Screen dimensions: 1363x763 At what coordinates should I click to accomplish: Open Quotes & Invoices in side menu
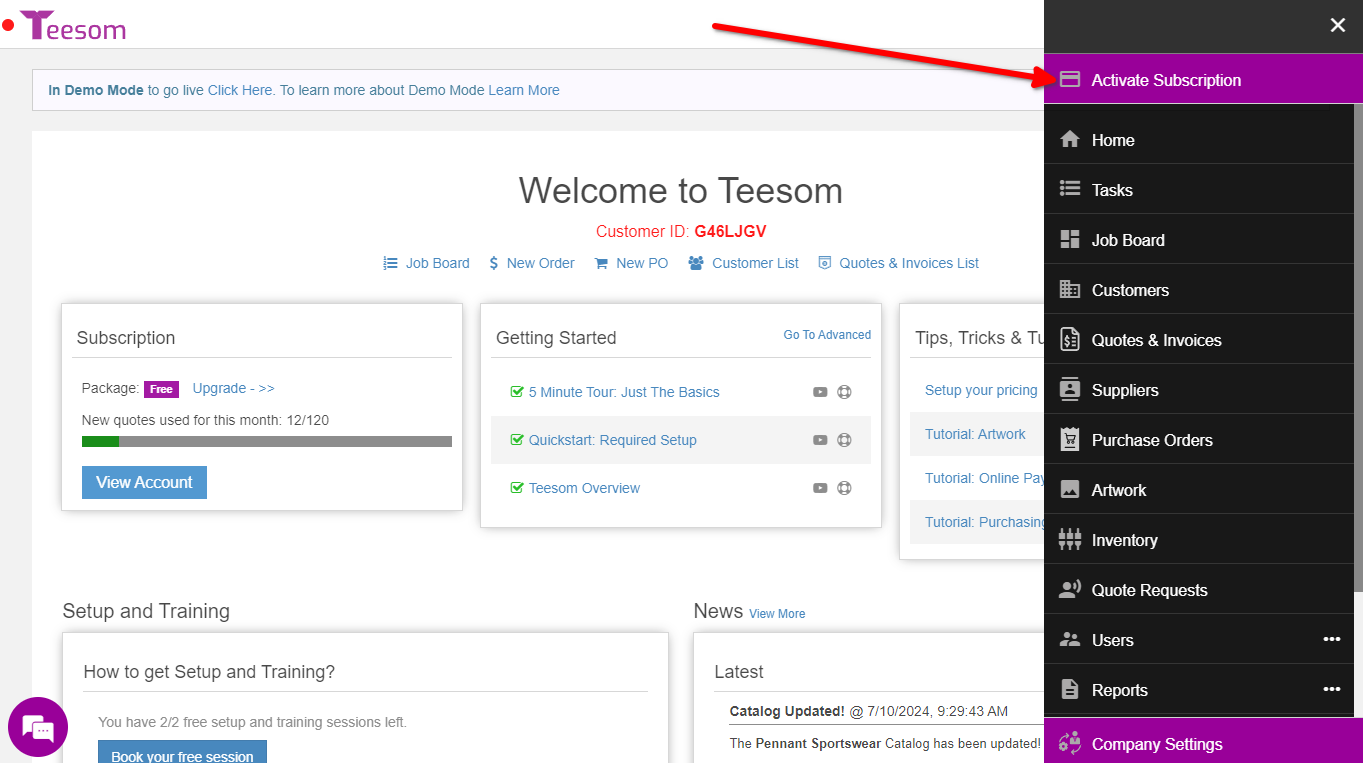click(x=1199, y=340)
